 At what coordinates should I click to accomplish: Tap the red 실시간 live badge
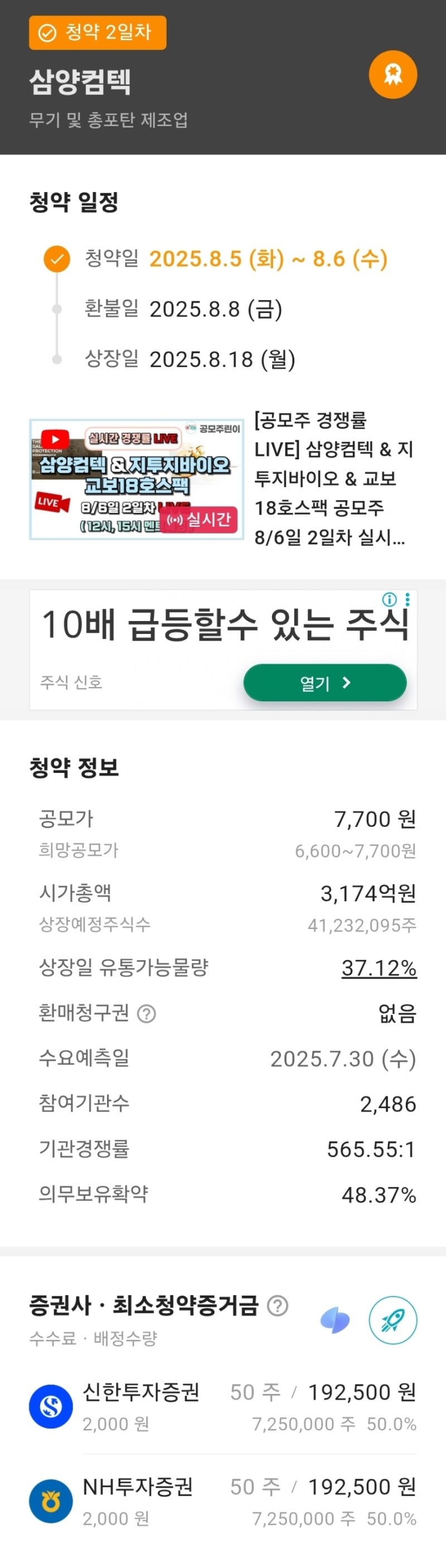click(x=199, y=519)
